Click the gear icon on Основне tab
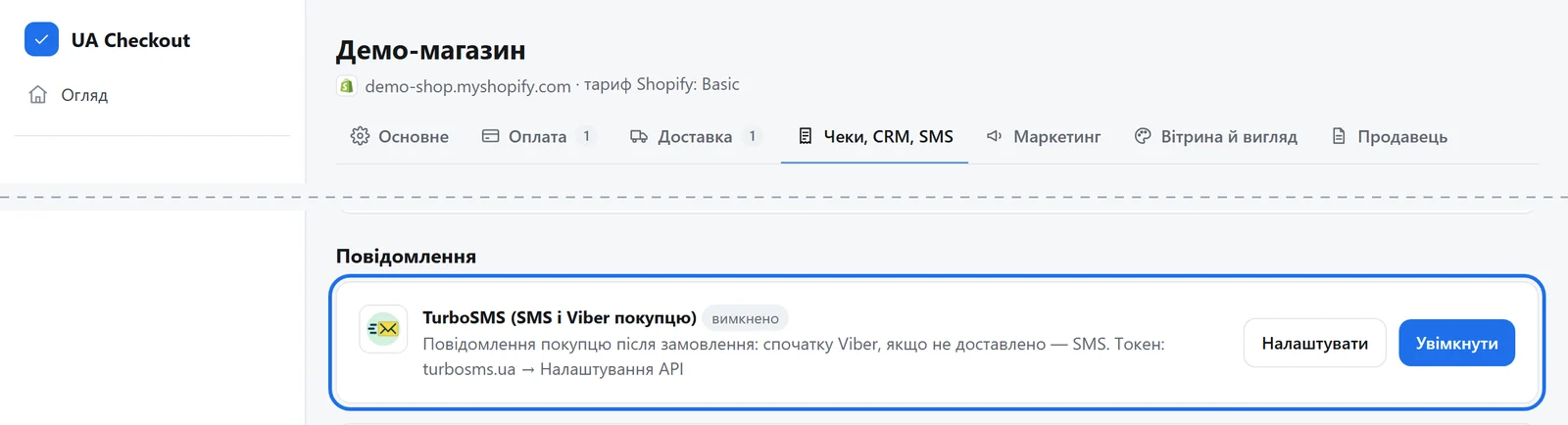Image resolution: width=1568 pixels, height=425 pixels. click(x=360, y=136)
